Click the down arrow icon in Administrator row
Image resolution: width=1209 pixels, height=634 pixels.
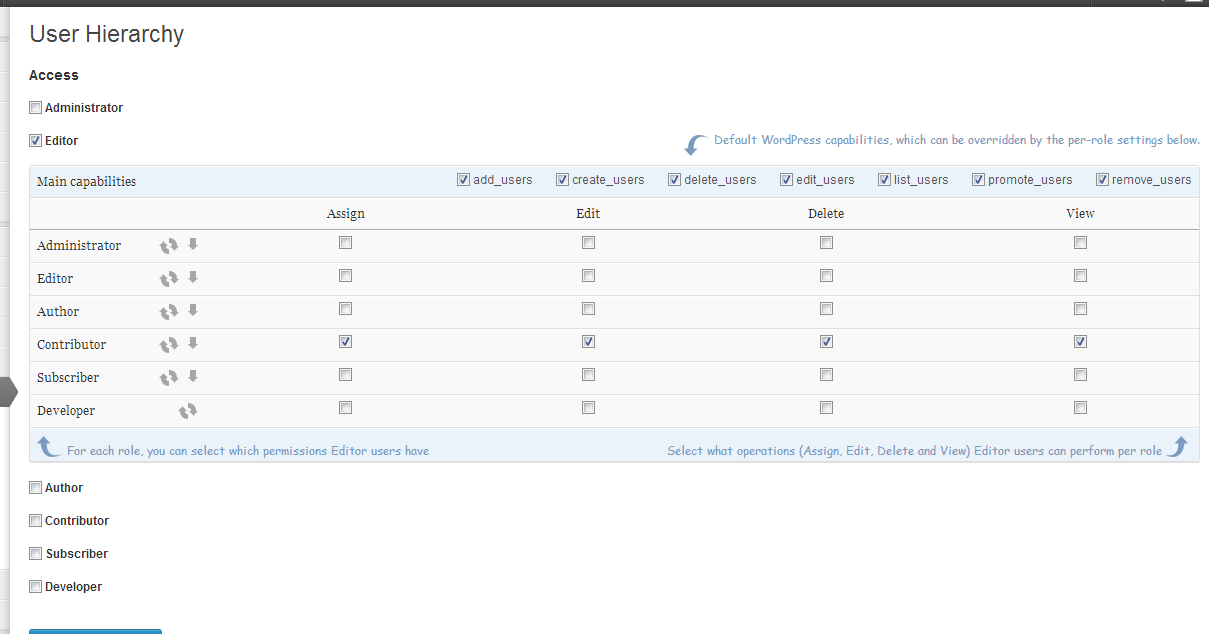(x=193, y=244)
